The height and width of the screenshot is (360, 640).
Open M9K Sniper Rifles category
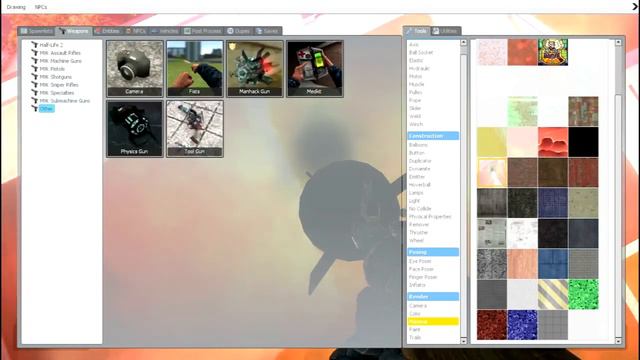click(59, 85)
